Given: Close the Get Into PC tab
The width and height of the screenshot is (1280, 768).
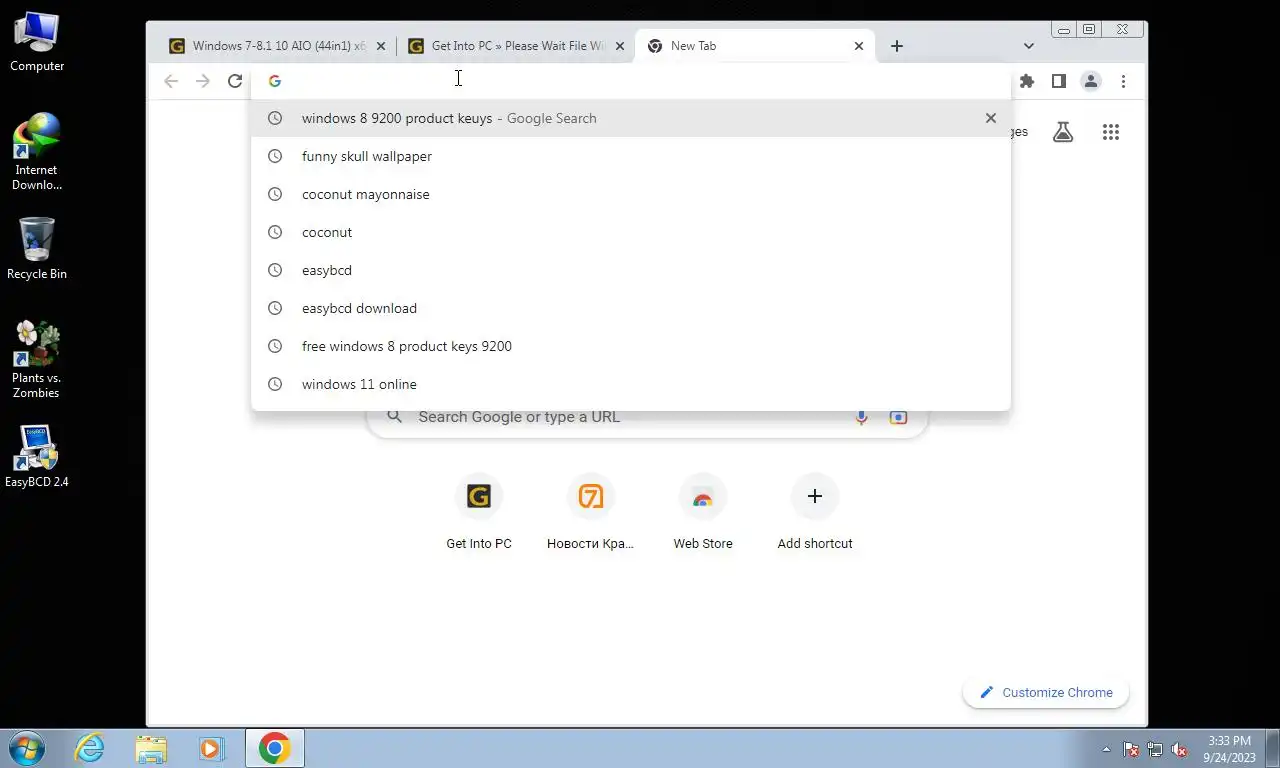Looking at the screenshot, I should coord(619,46).
